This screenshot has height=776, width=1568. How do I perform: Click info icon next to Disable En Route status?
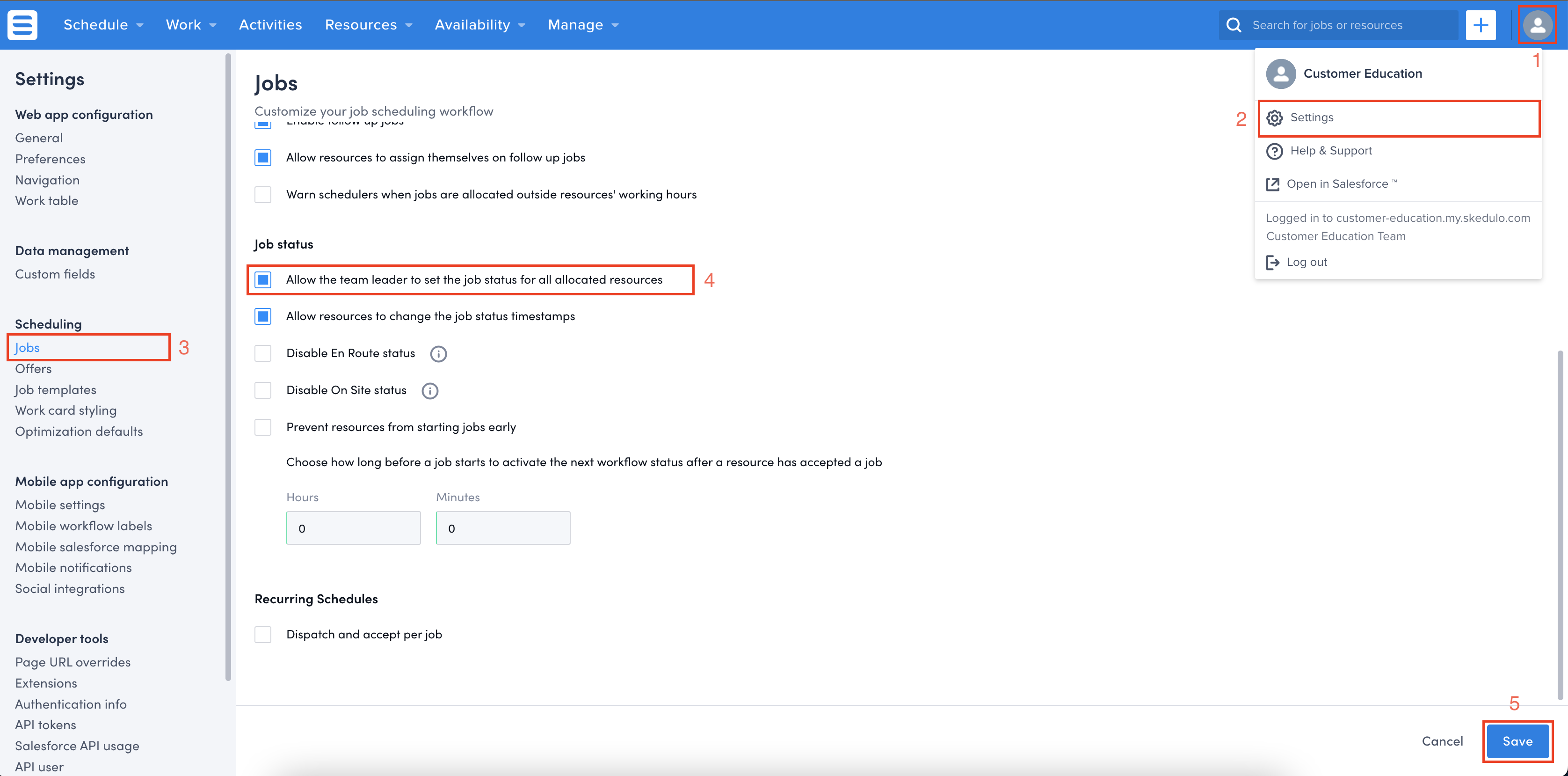tap(438, 354)
